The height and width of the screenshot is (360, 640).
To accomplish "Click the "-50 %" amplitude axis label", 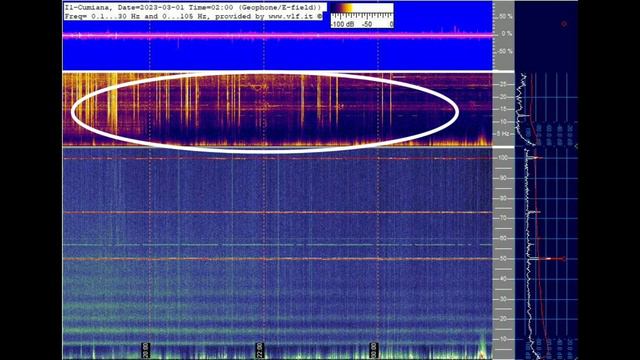I will [x=504, y=51].
